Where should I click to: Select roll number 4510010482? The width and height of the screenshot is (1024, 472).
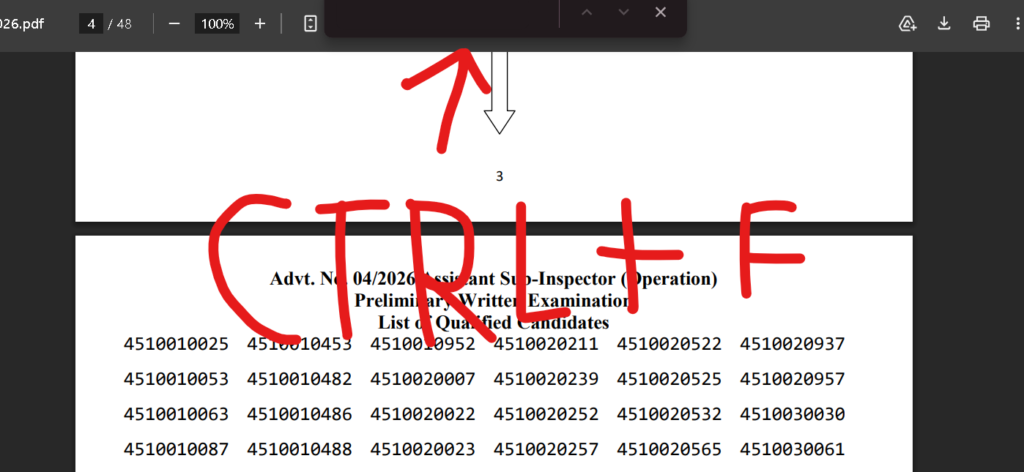299,379
